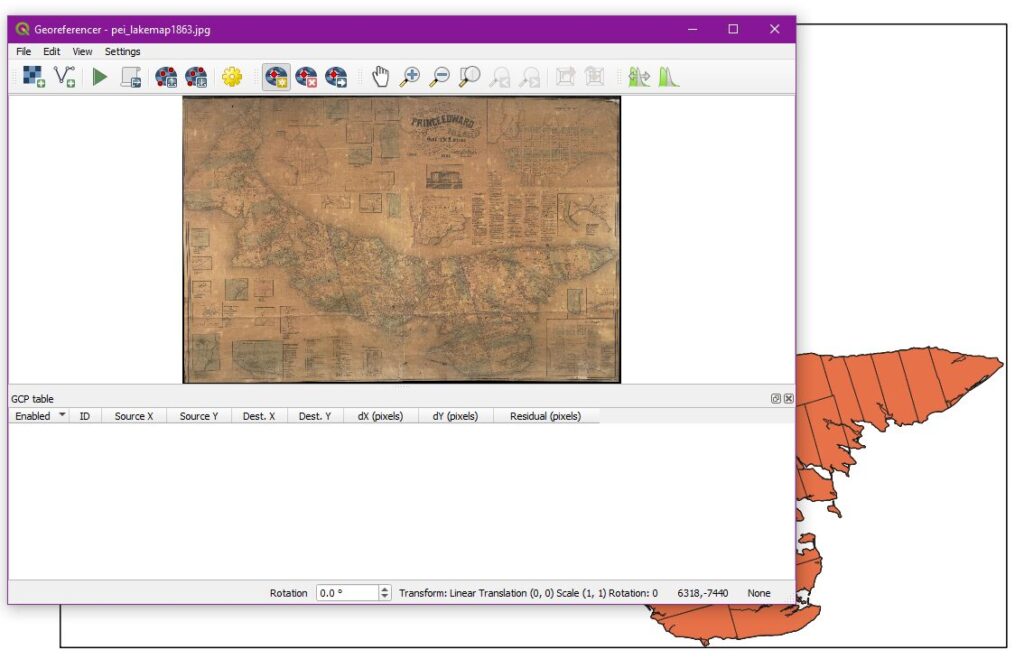Click the Residual (pixels) column header
Image resolution: width=1024 pixels, height=668 pixels.
tap(546, 416)
